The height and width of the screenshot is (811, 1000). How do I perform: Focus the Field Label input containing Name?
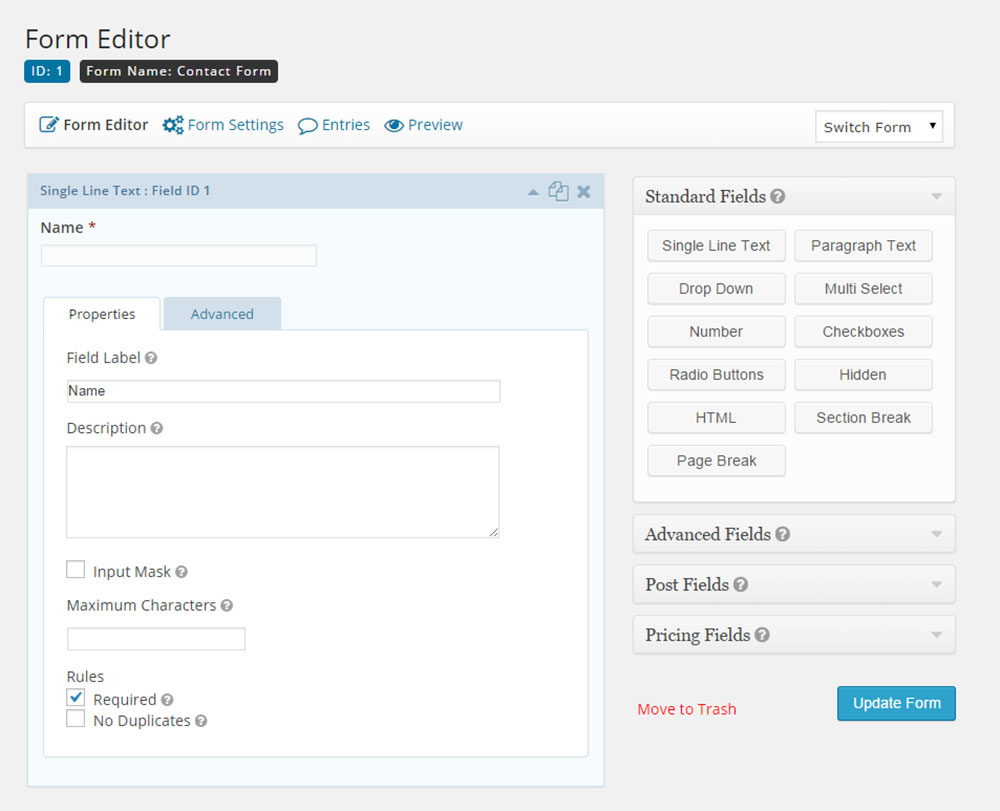283,391
